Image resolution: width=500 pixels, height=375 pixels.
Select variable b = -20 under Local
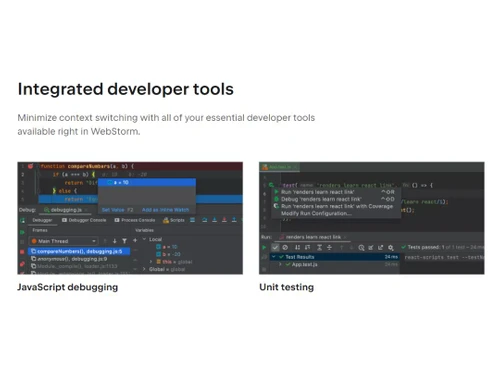168,254
